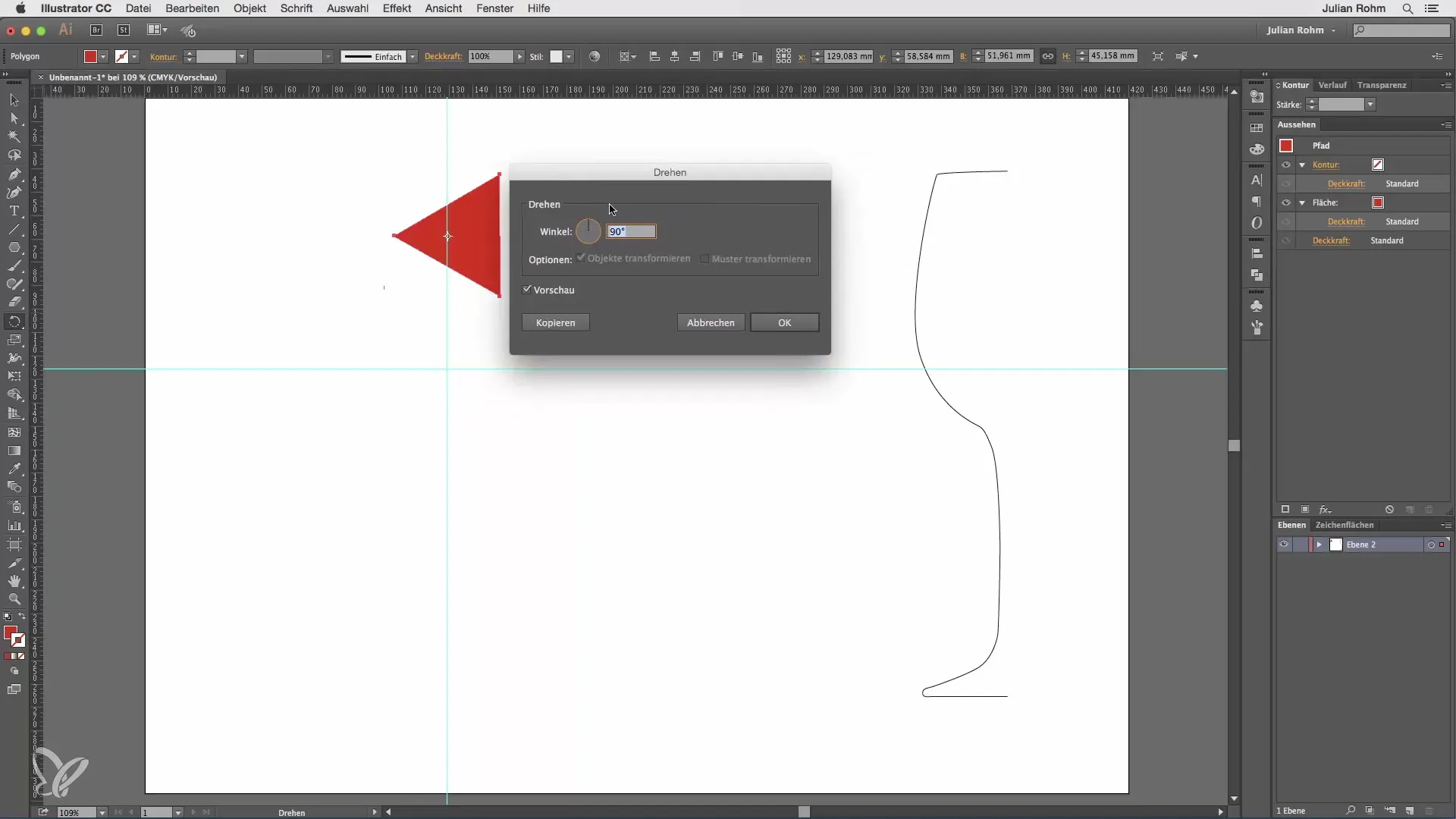Hide the Fläche appearance row eye

pos(1286,202)
